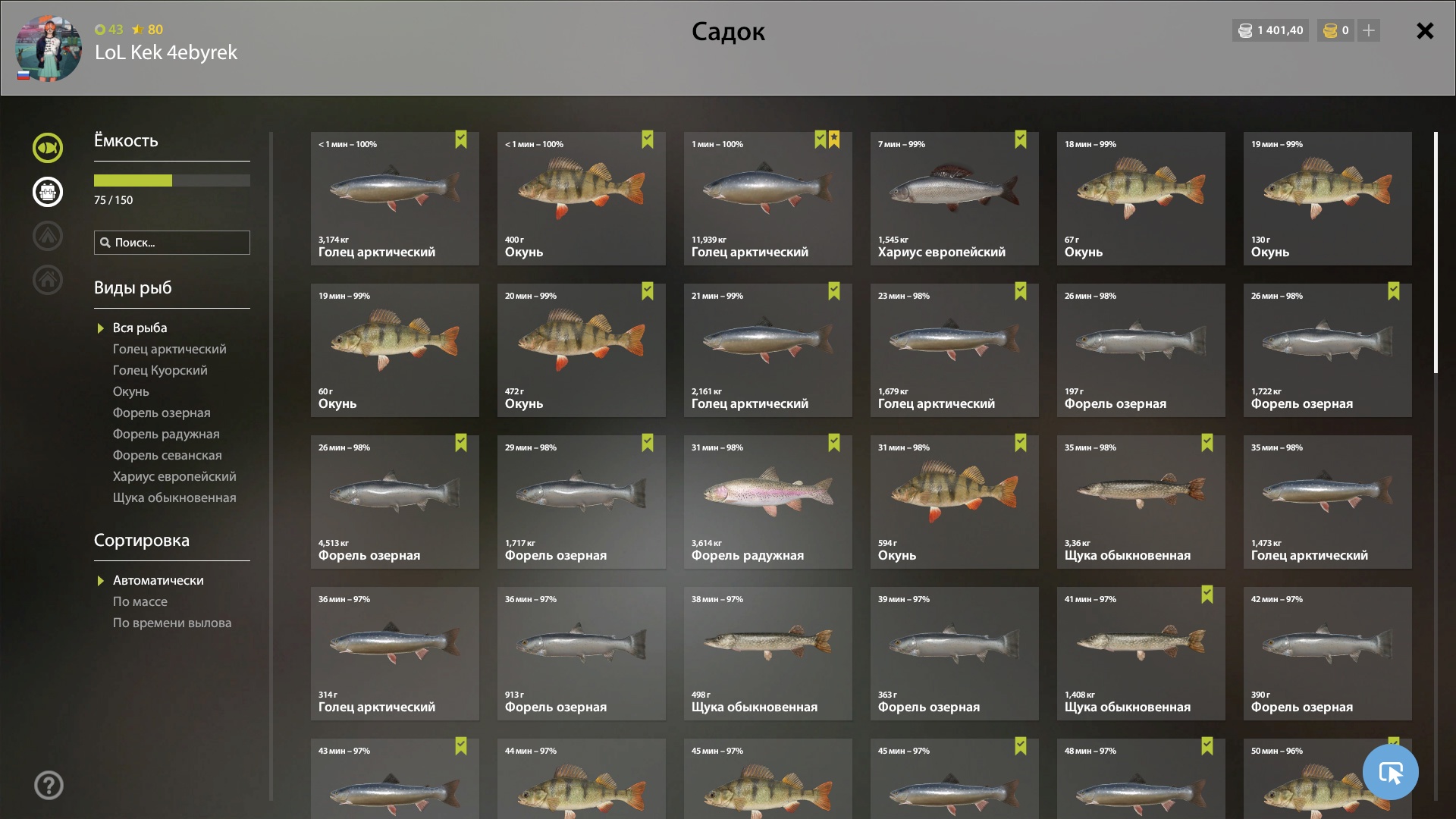Image resolution: width=1456 pixels, height=819 pixels.
Task: Sort fish По массе
Action: (140, 601)
